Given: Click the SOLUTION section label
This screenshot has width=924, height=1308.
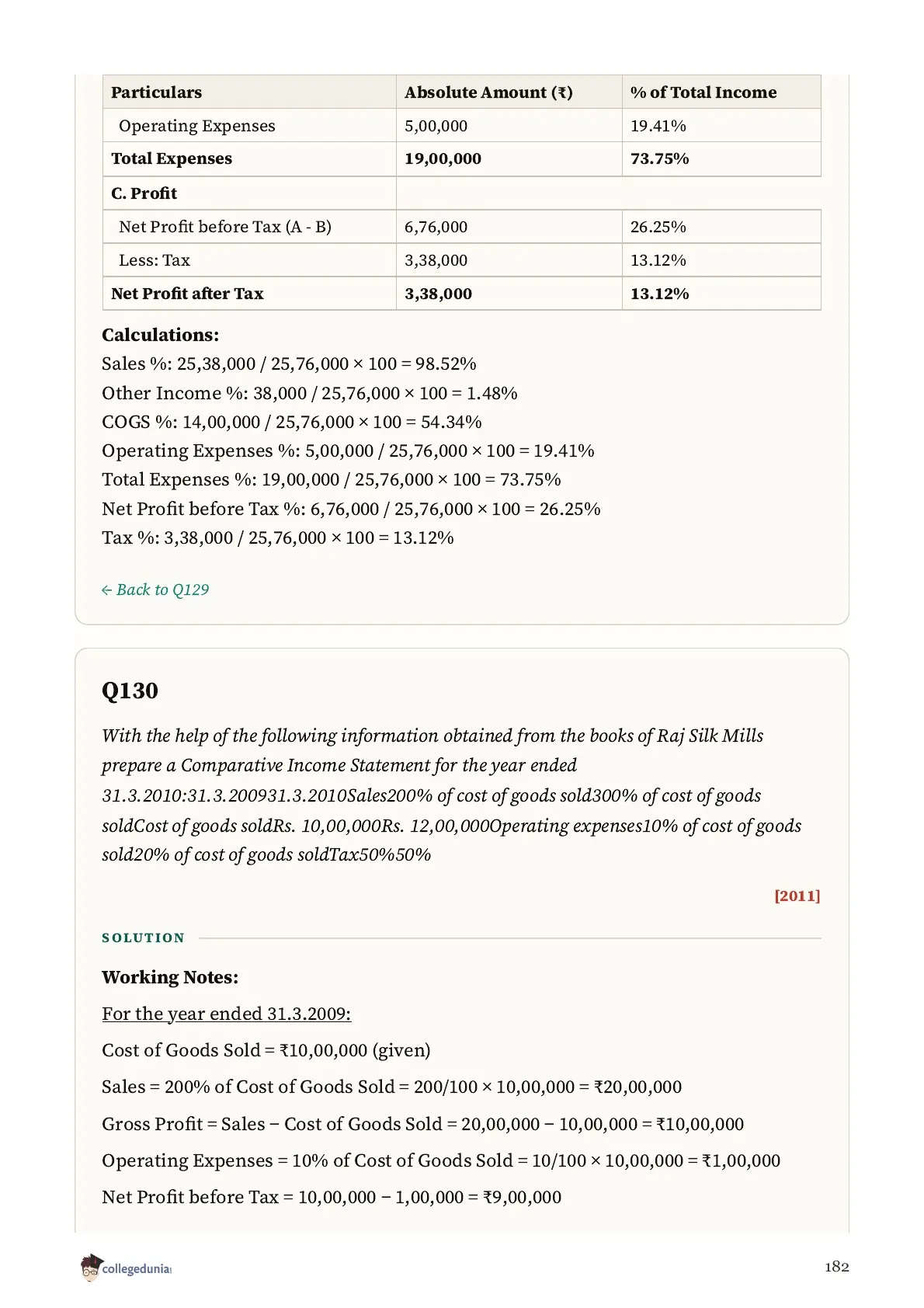Looking at the screenshot, I should coord(143,938).
